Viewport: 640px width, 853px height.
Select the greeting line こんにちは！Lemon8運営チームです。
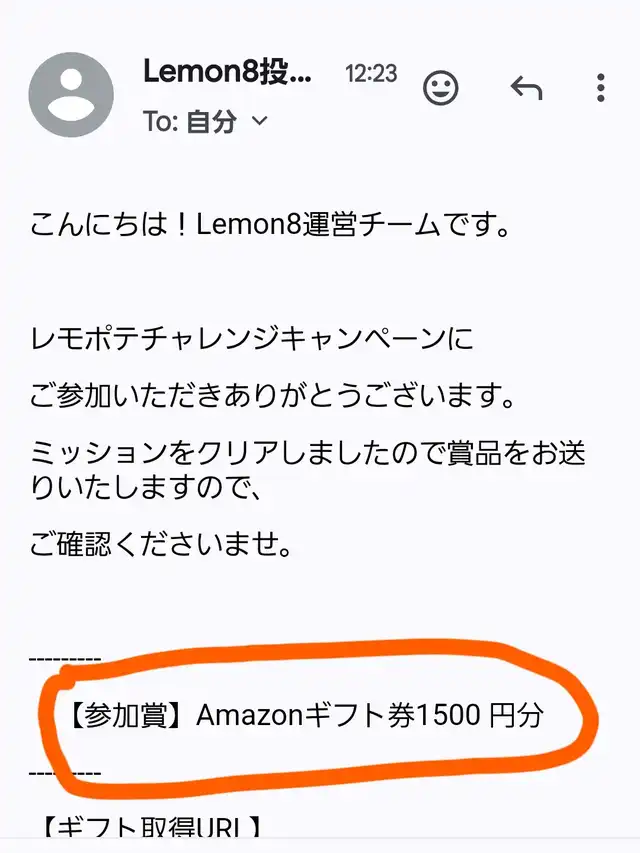pos(270,224)
